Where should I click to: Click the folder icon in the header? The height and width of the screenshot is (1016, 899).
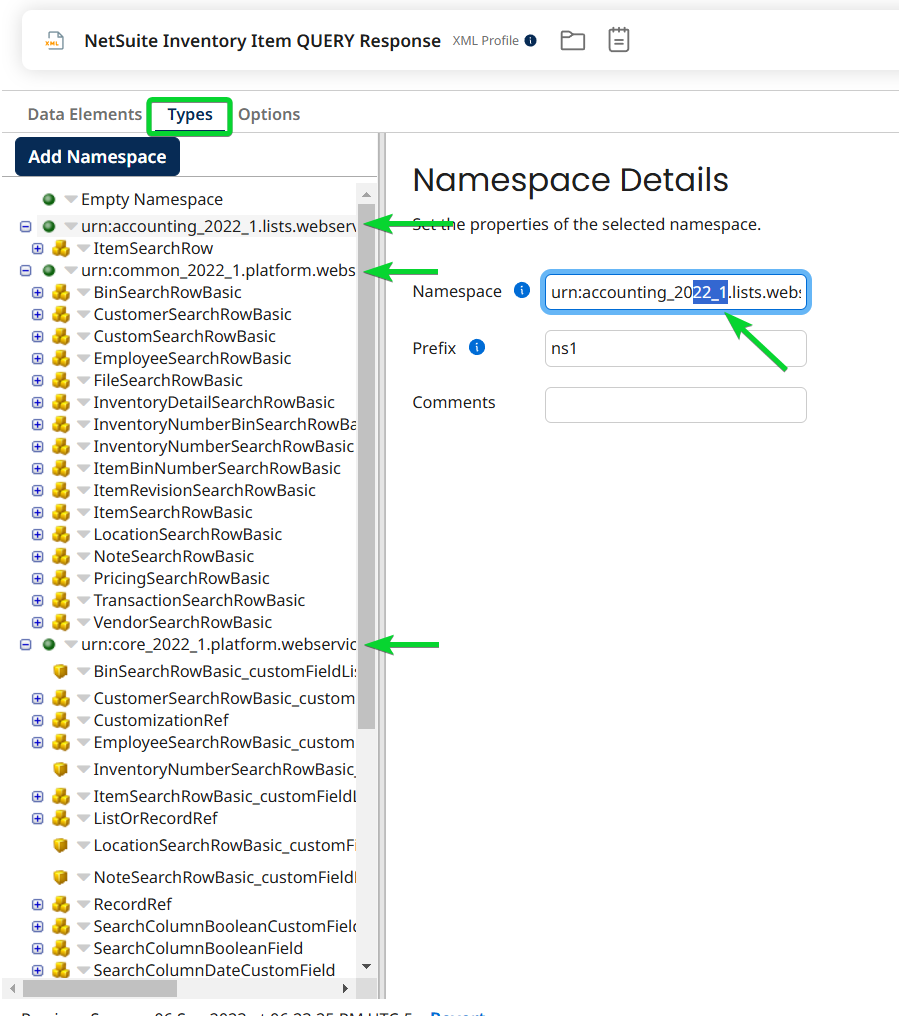click(572, 41)
